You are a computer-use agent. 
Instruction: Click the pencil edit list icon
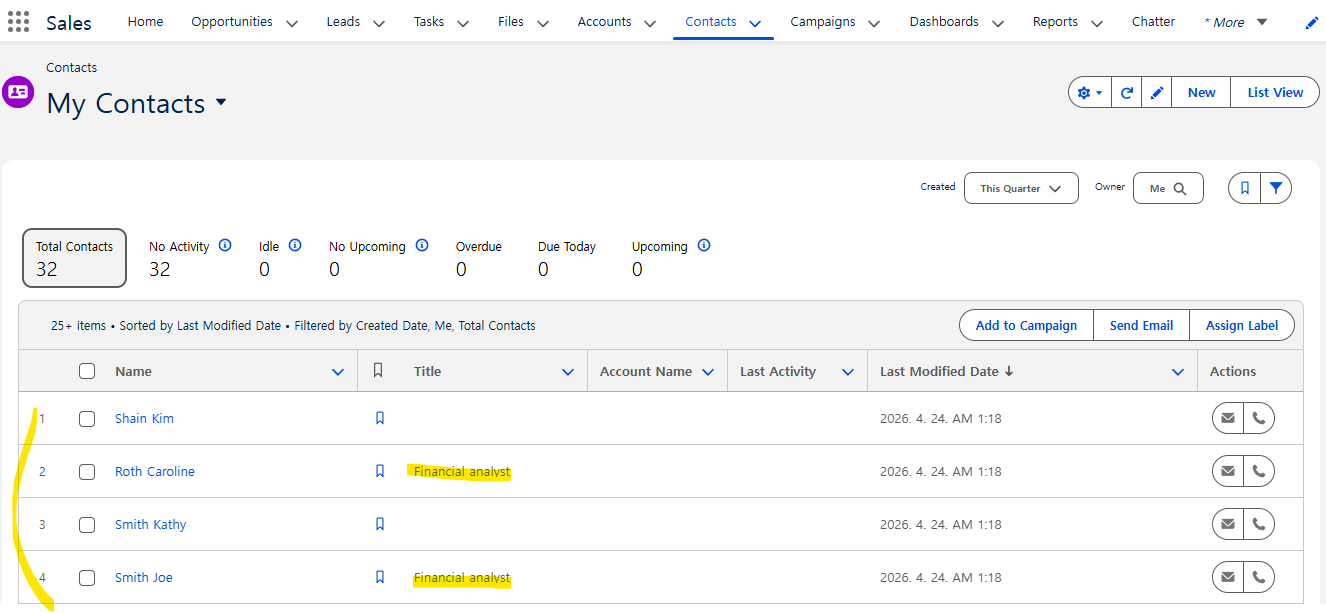click(1157, 93)
